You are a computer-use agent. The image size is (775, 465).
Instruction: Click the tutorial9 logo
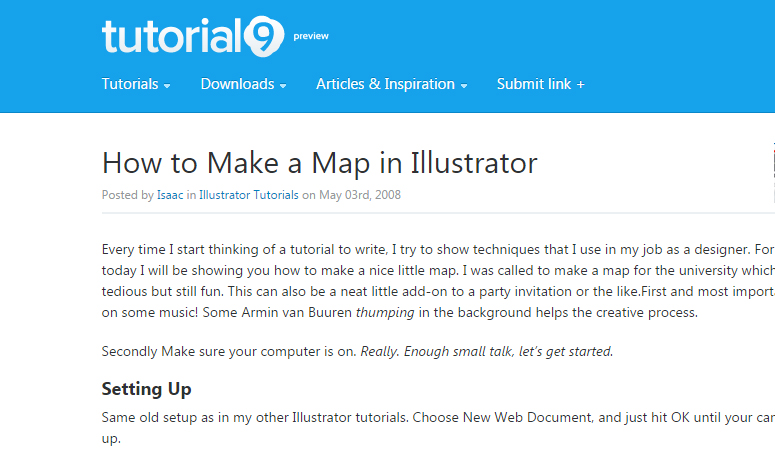[193, 36]
